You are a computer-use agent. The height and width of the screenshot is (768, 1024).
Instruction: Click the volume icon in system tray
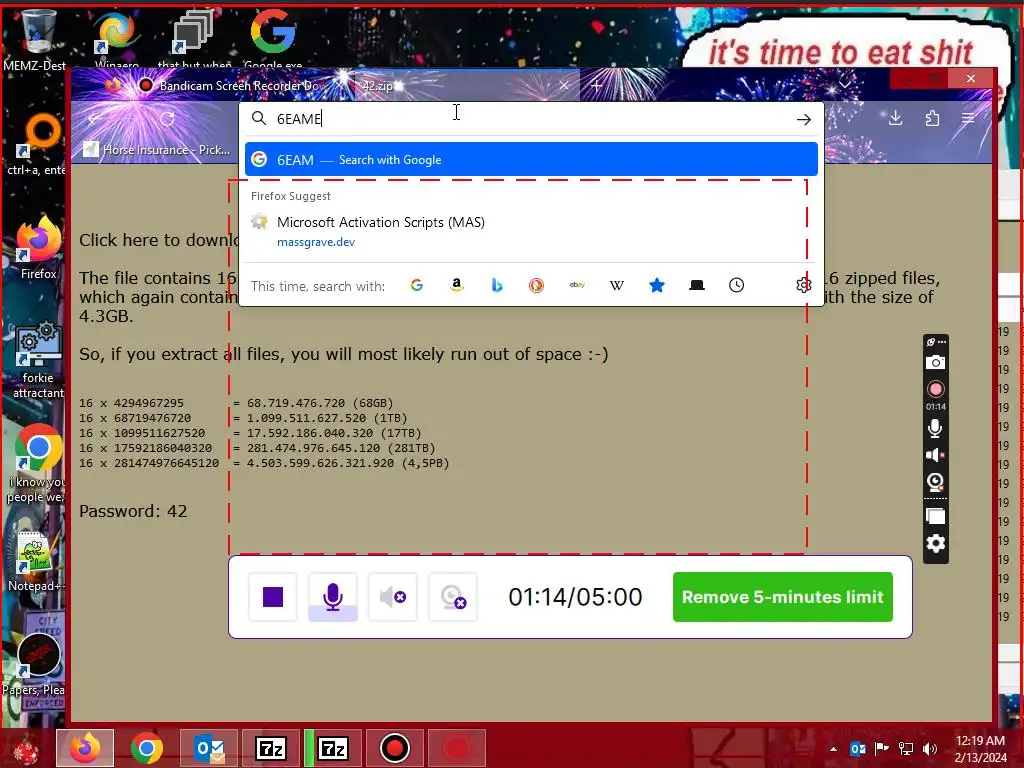(930, 748)
